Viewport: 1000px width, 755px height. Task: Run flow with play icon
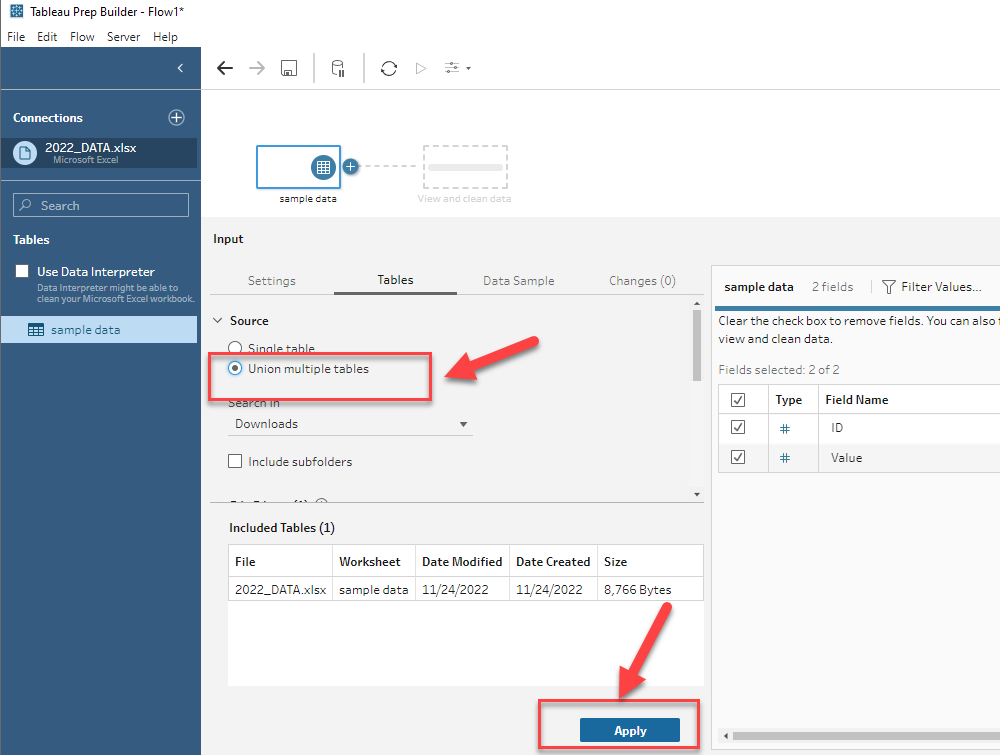tap(420, 68)
